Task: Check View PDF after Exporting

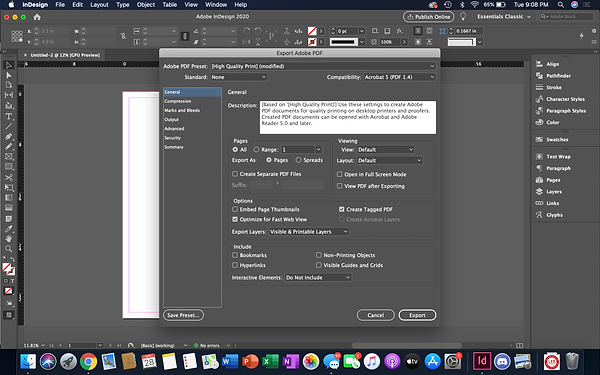Action: tap(339, 186)
